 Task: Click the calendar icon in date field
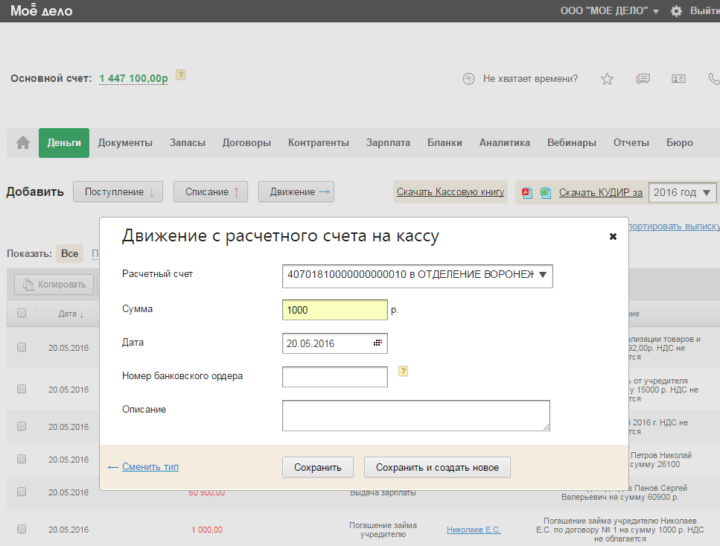[377, 343]
